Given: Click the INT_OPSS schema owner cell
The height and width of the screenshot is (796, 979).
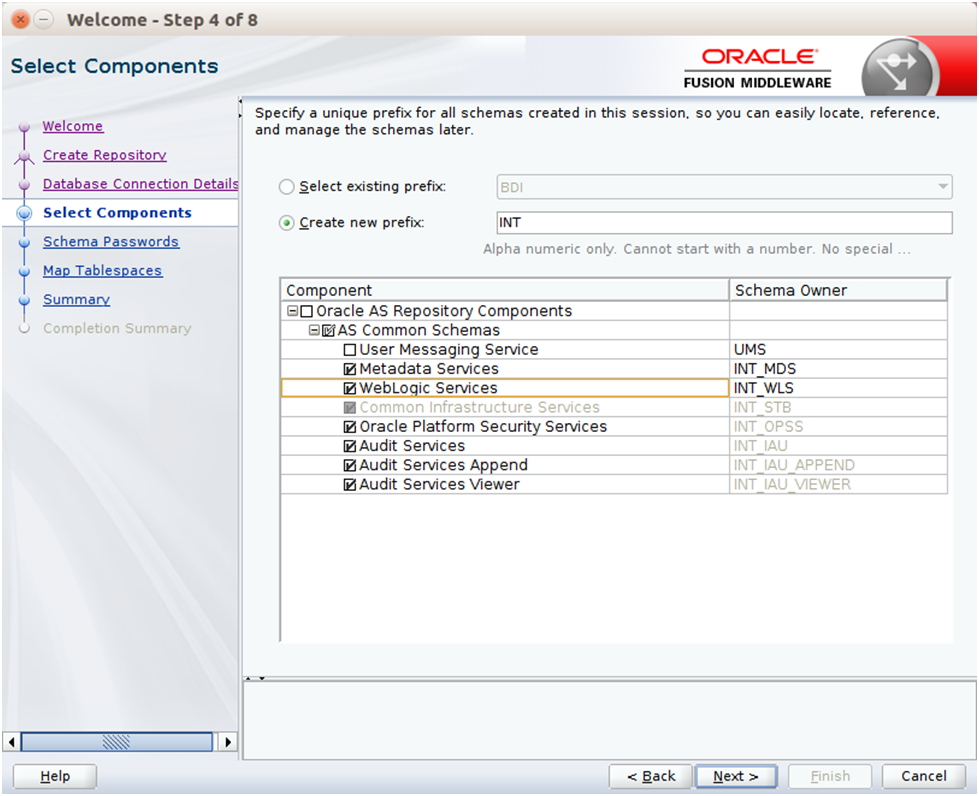Looking at the screenshot, I should (x=839, y=427).
